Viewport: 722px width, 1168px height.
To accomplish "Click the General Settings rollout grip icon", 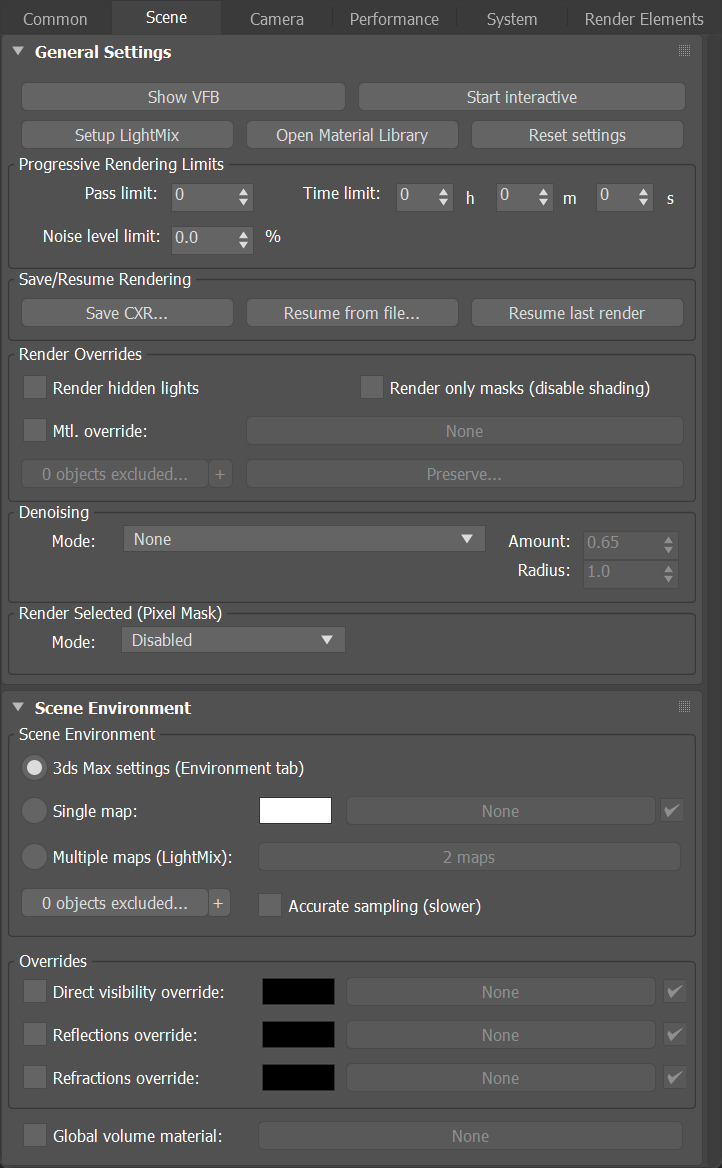I will (x=684, y=51).
